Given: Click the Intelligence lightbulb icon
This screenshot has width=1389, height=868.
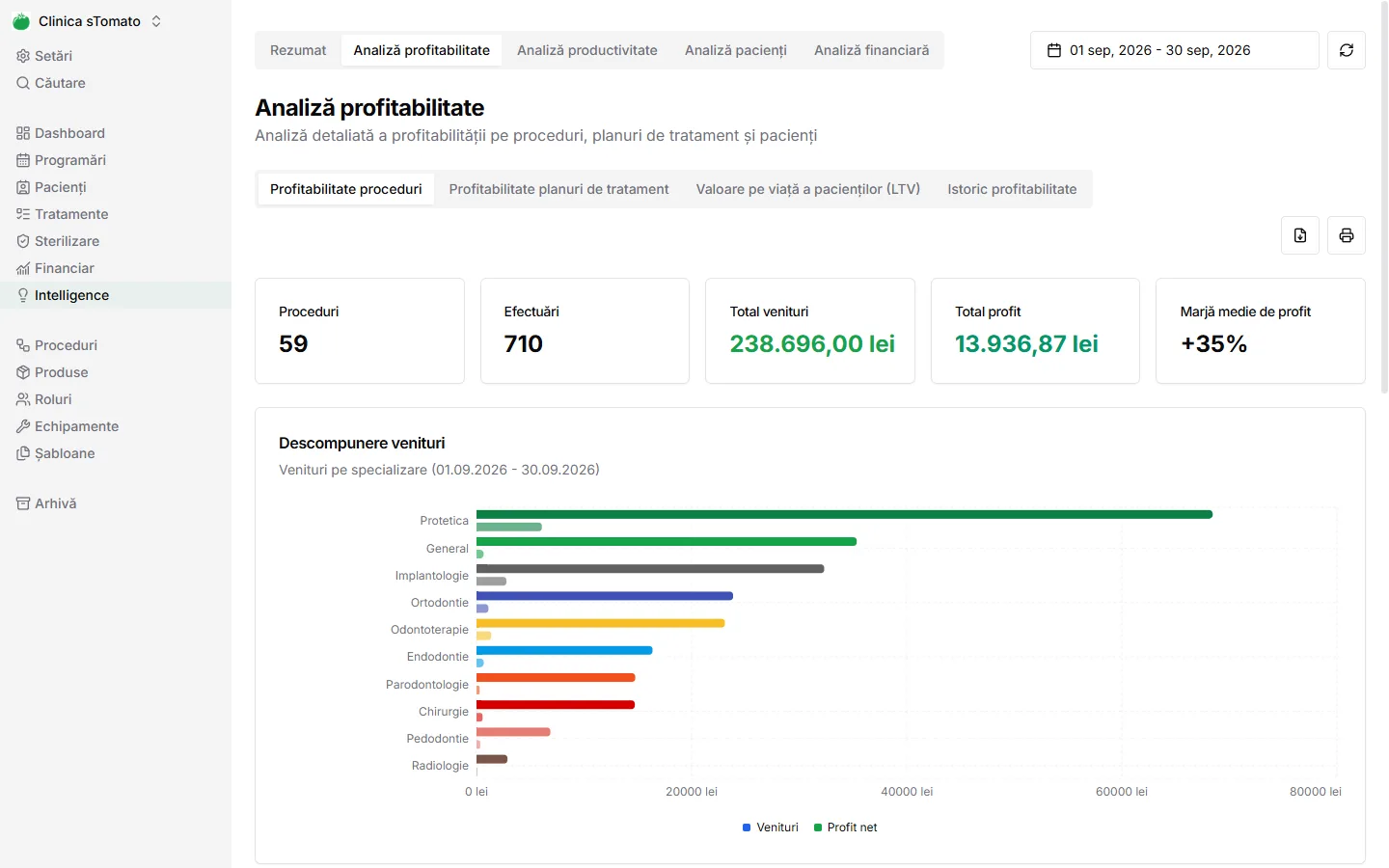Looking at the screenshot, I should (x=23, y=295).
